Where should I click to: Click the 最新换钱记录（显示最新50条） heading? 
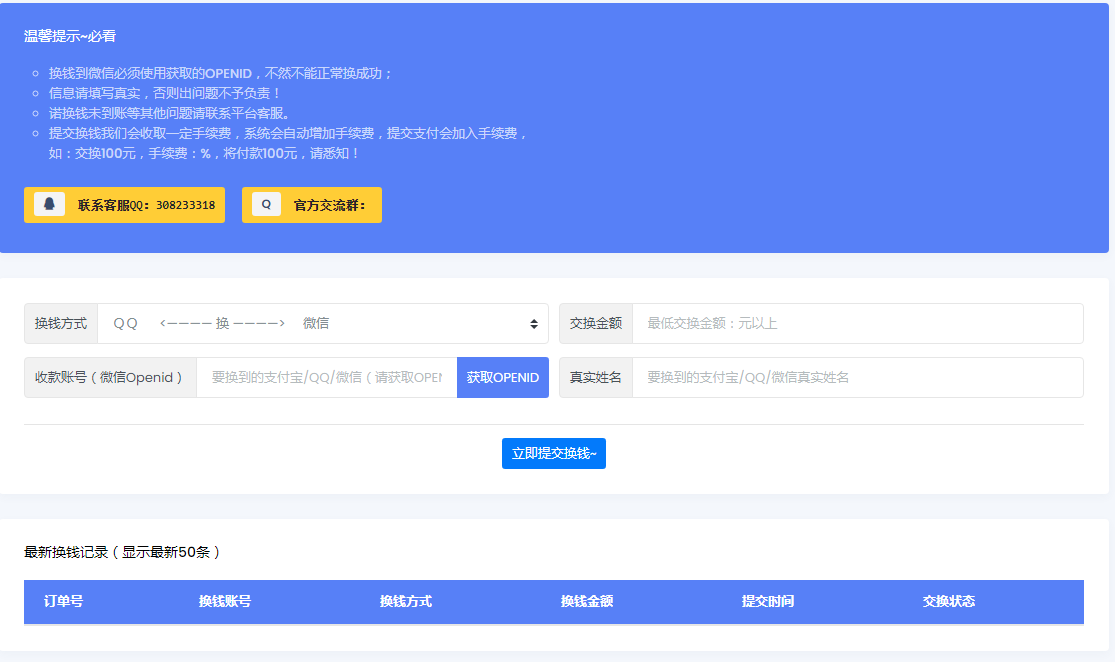pyautogui.click(x=122, y=552)
